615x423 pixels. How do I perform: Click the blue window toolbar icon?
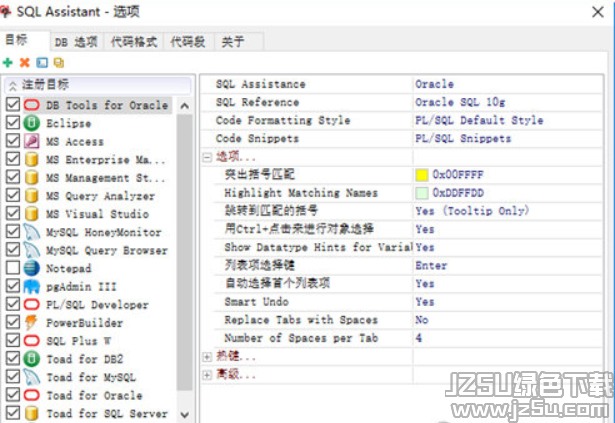tap(42, 62)
